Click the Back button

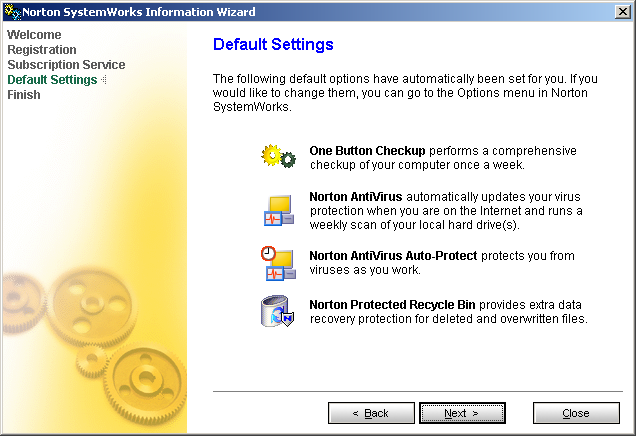[371, 413]
